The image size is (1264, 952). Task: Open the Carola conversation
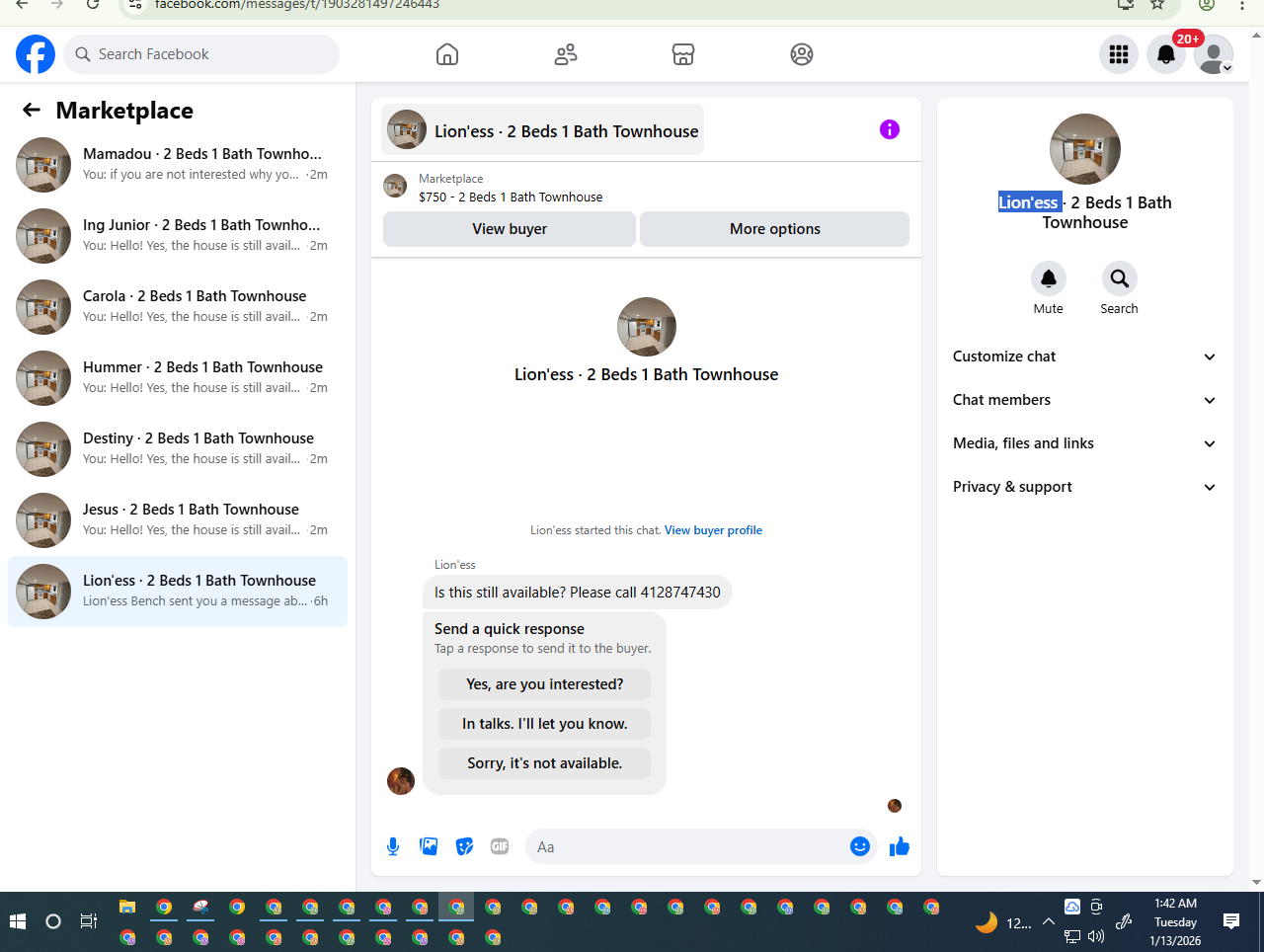tap(178, 307)
